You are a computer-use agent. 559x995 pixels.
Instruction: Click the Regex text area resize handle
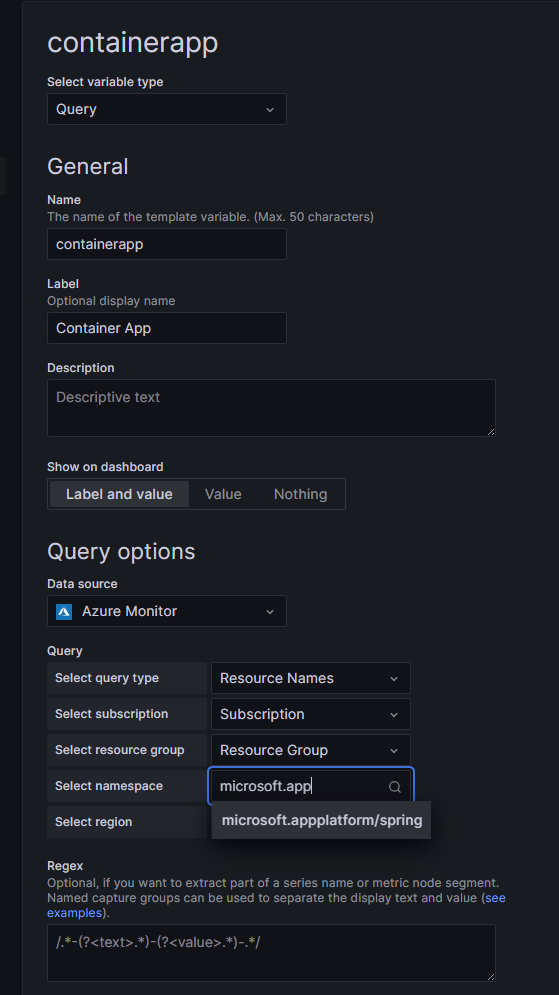point(490,977)
